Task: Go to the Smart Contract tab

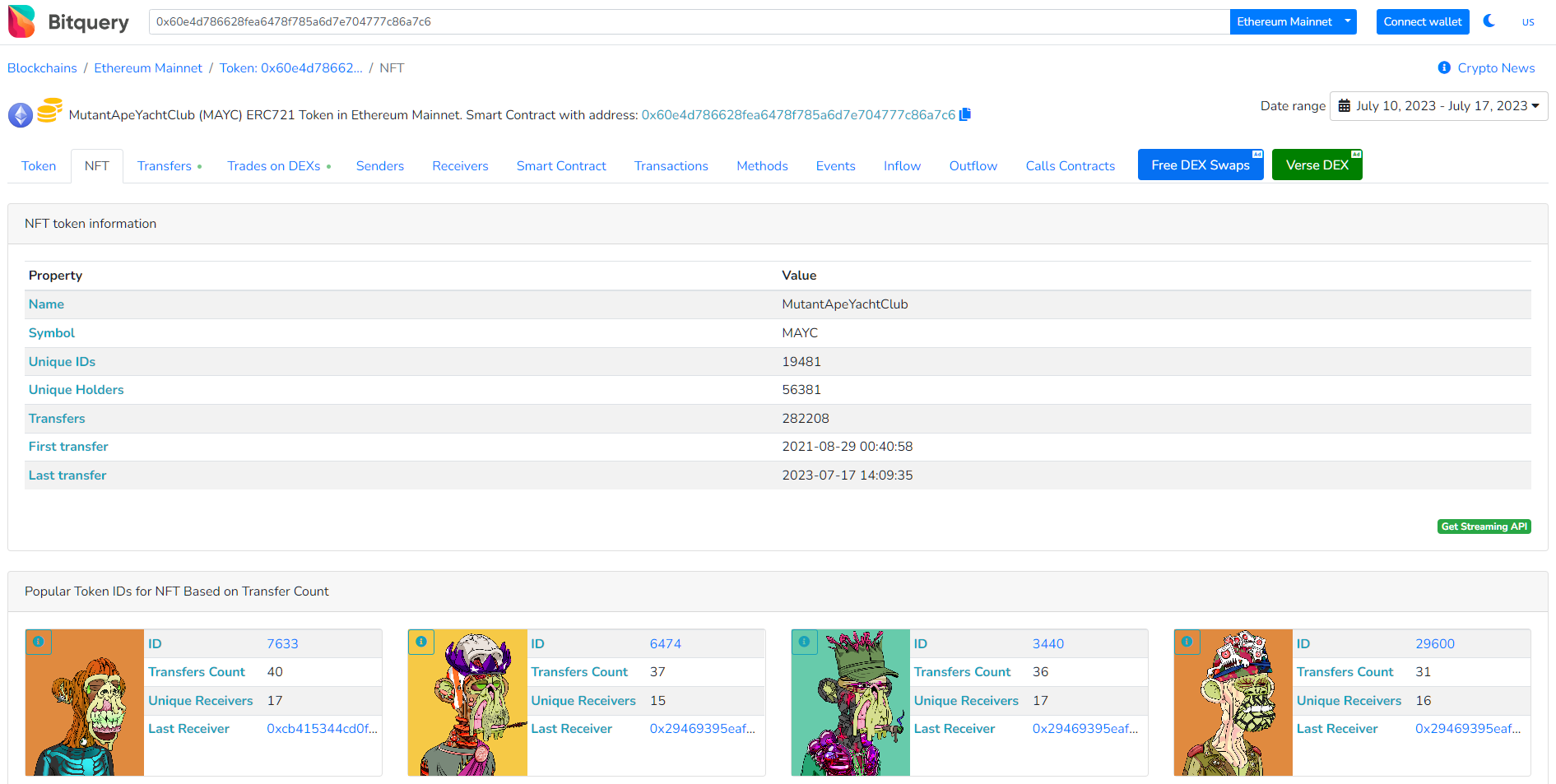Action: pyautogui.click(x=561, y=165)
